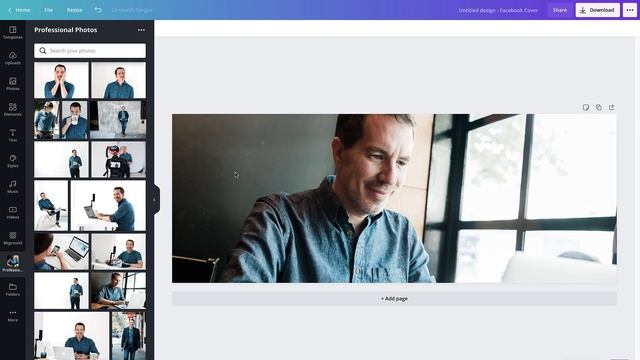The width and height of the screenshot is (640, 360).
Task: Open the Professional Photos sidebar tab
Action: click(x=13, y=264)
